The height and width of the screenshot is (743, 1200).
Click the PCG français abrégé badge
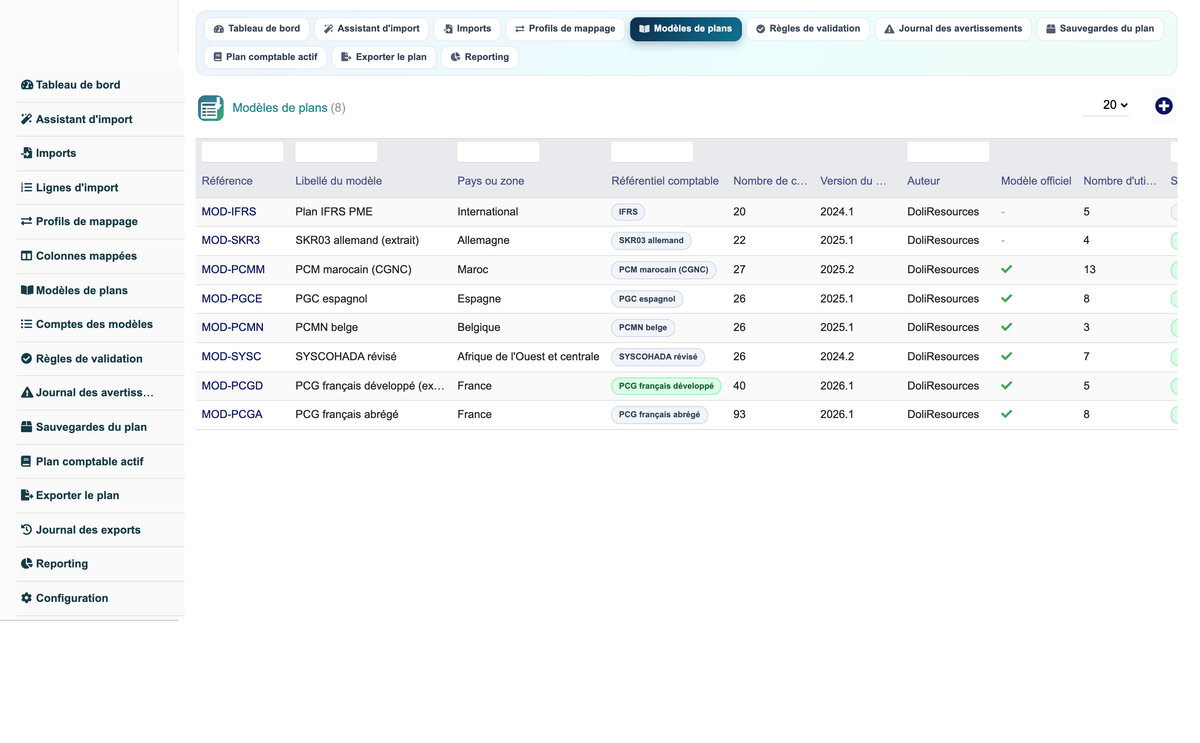pyautogui.click(x=659, y=415)
